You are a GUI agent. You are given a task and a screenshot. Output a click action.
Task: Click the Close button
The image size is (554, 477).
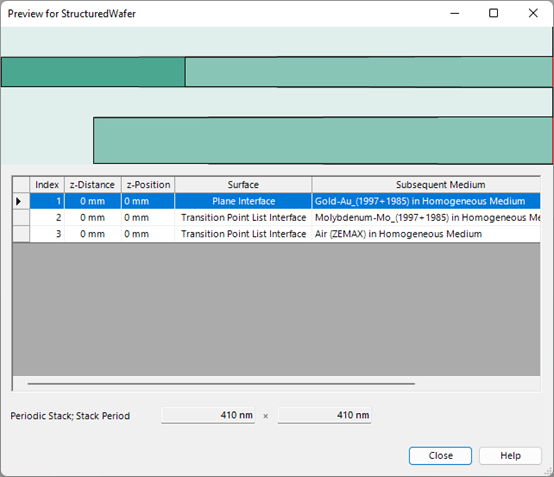coord(440,455)
